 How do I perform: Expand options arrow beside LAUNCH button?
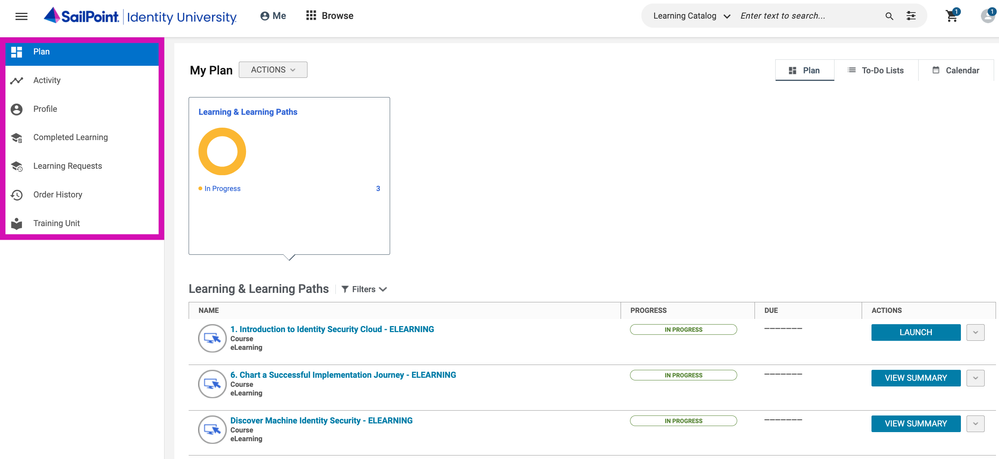click(x=975, y=333)
